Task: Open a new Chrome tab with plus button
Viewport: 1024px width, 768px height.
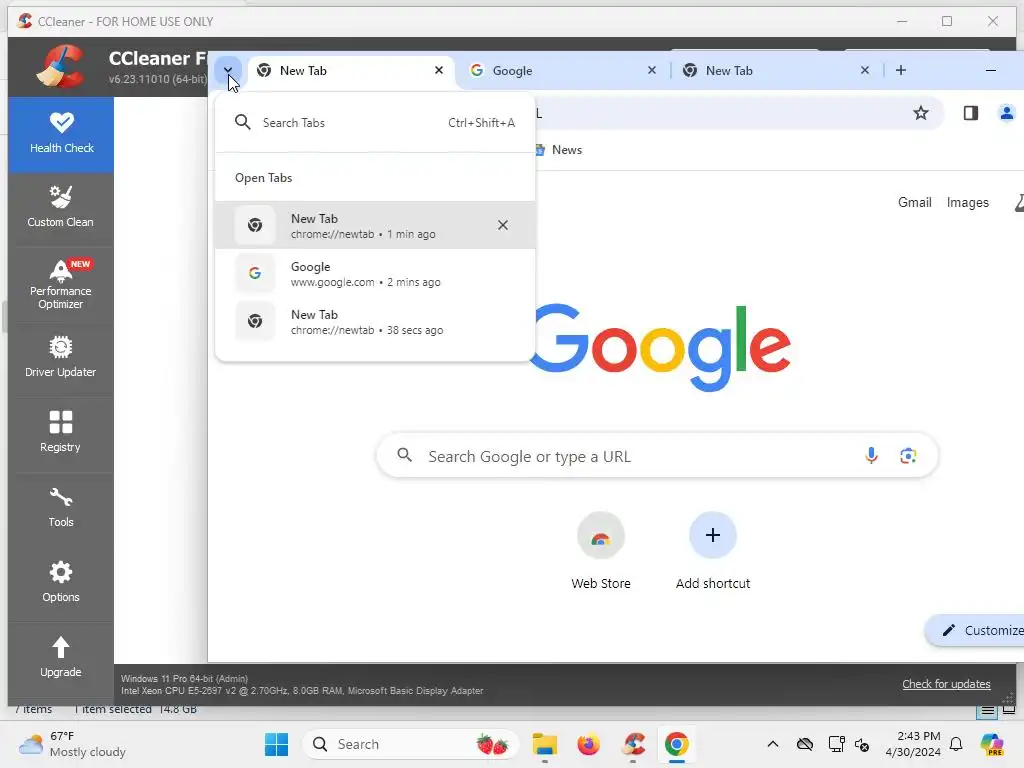Action: pos(901,70)
